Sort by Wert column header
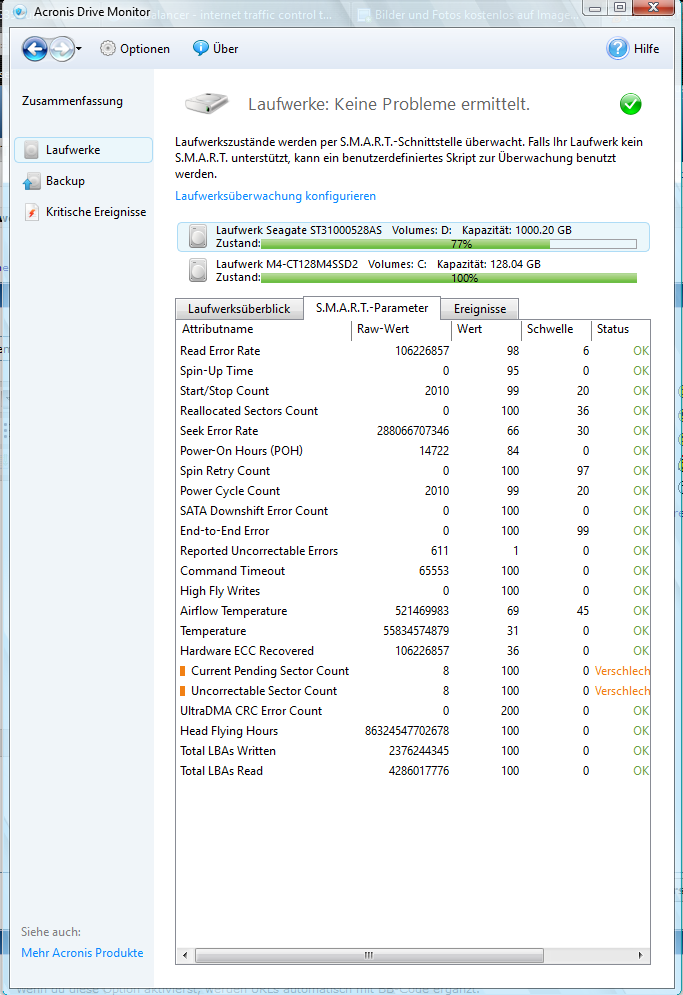Screen dimensions: 683x995 pos(486,329)
